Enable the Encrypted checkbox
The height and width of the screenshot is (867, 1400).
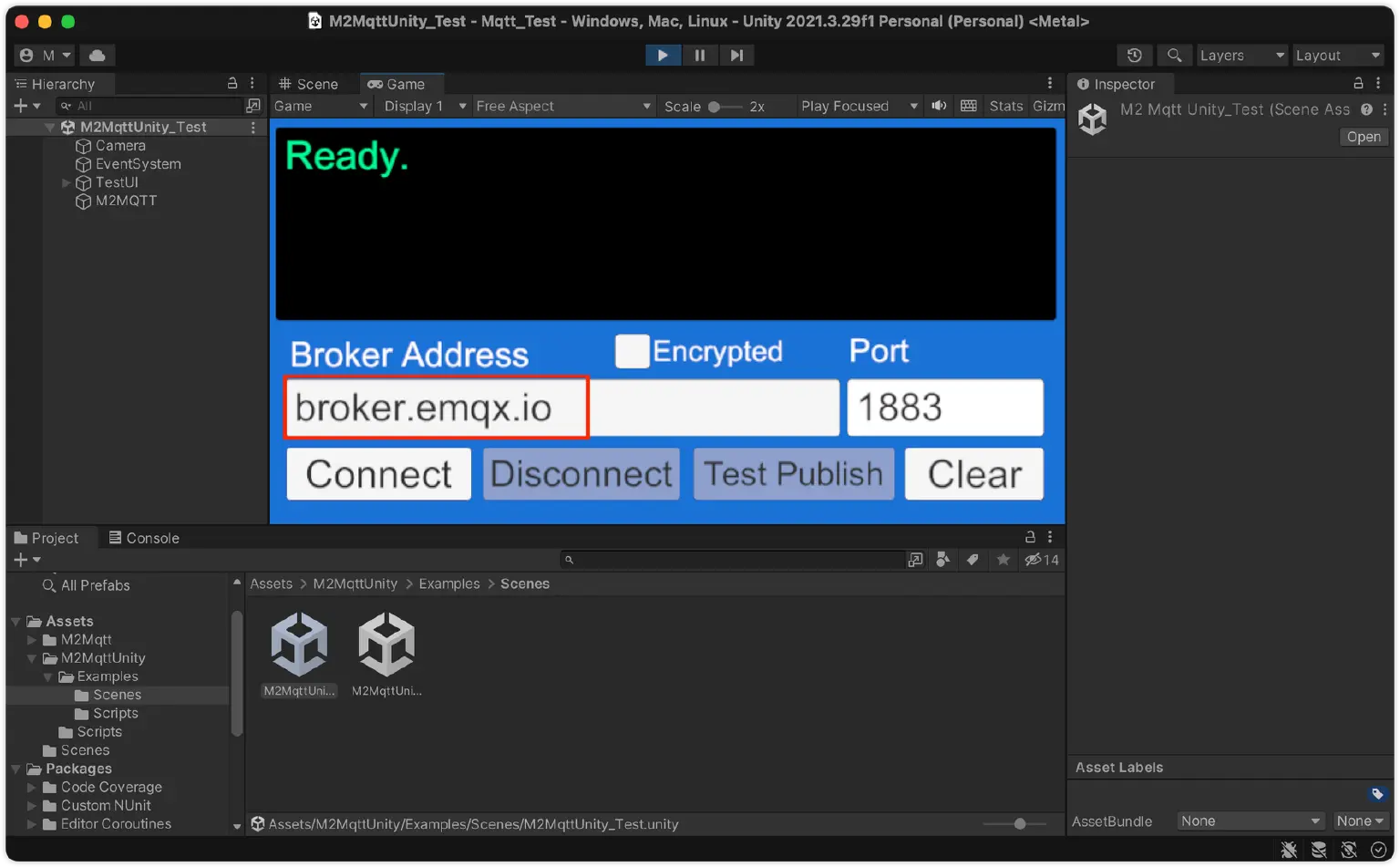[632, 351]
